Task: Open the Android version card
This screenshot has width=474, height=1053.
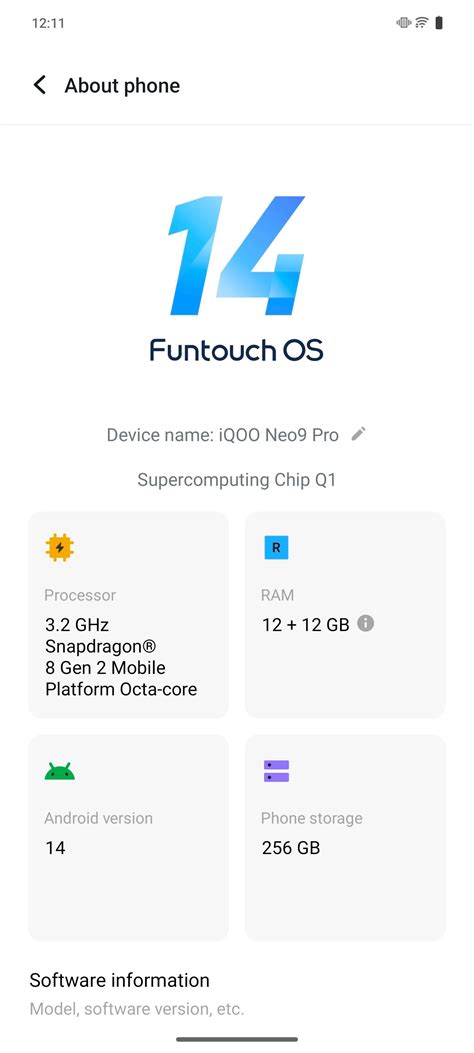Action: pyautogui.click(x=128, y=837)
